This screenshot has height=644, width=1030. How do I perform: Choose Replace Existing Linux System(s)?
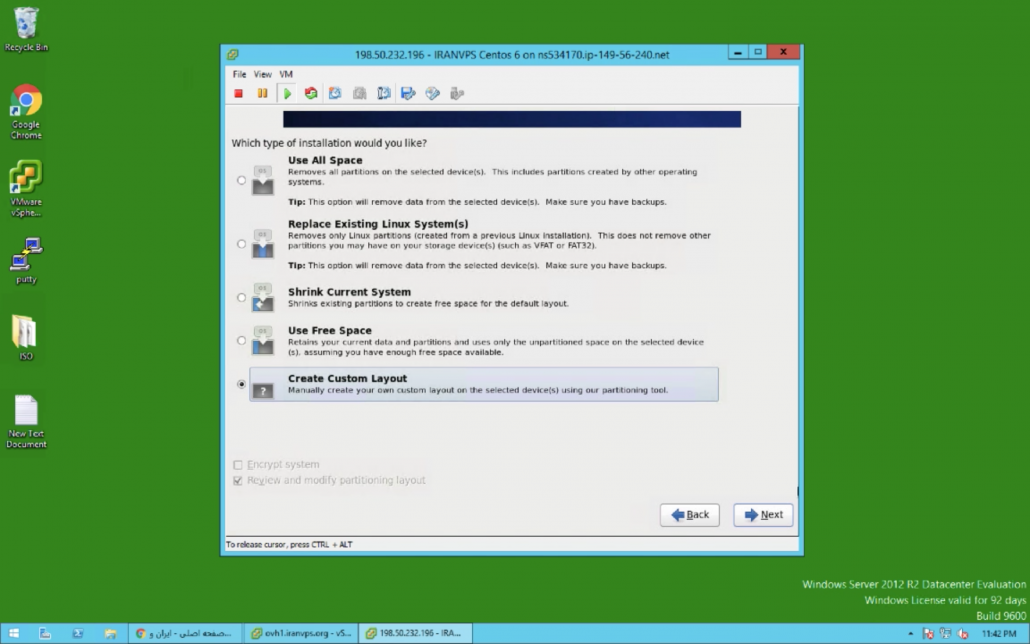coord(241,244)
